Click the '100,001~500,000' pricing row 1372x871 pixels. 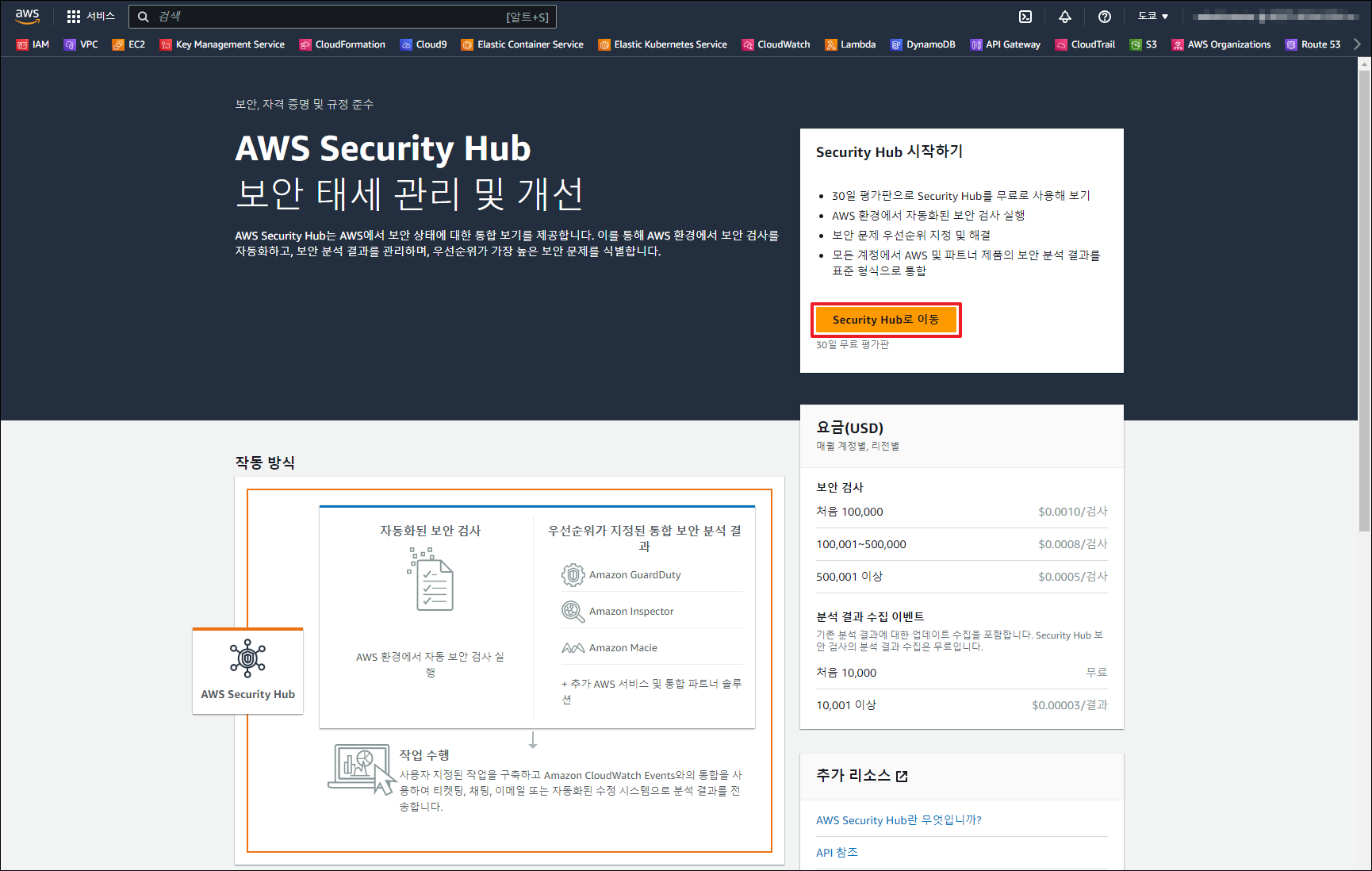[x=962, y=544]
